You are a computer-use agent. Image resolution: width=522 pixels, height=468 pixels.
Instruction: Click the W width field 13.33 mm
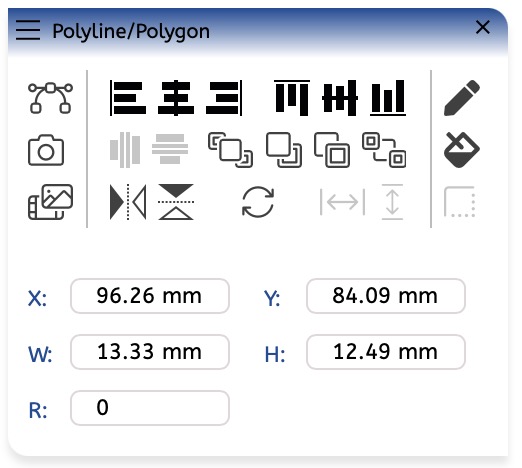[x=150, y=352]
